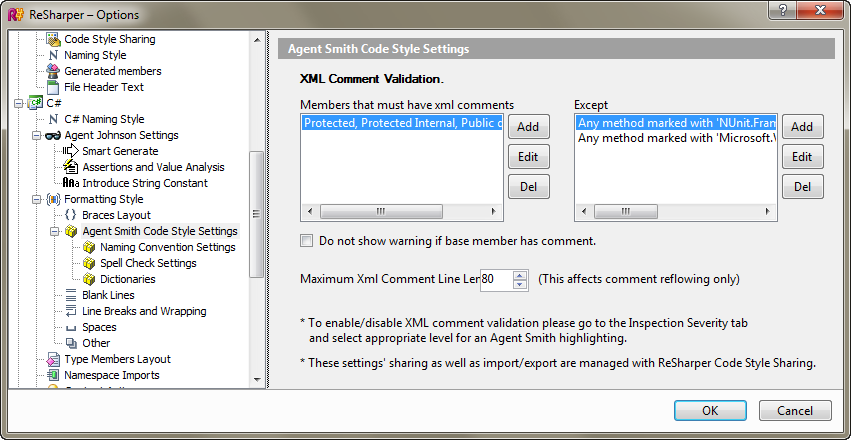
Task: Click the Blank Lines icon
Action: click(71, 295)
